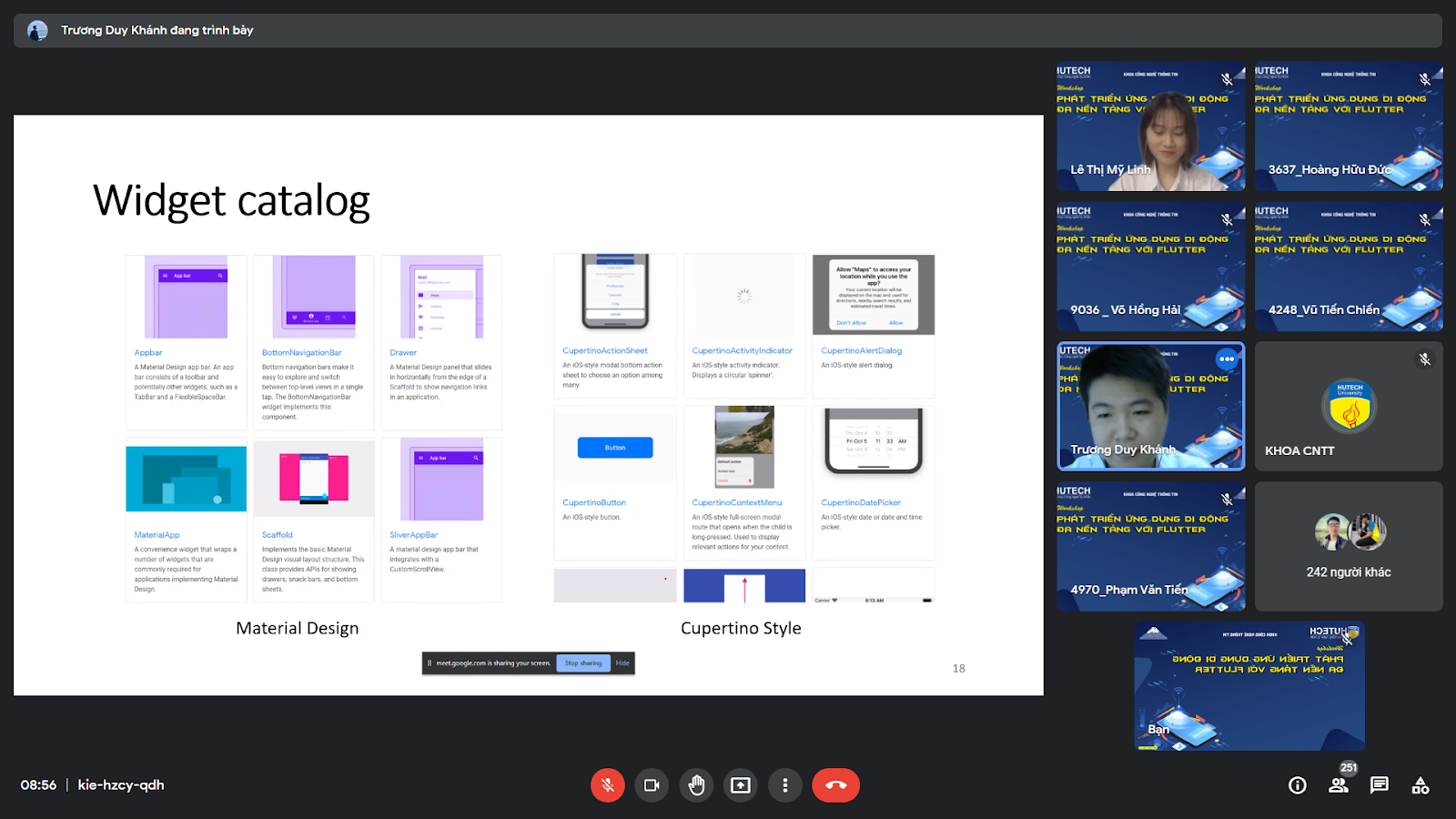Select 9036_Võ Hồng Hải video tile

tap(1151, 267)
